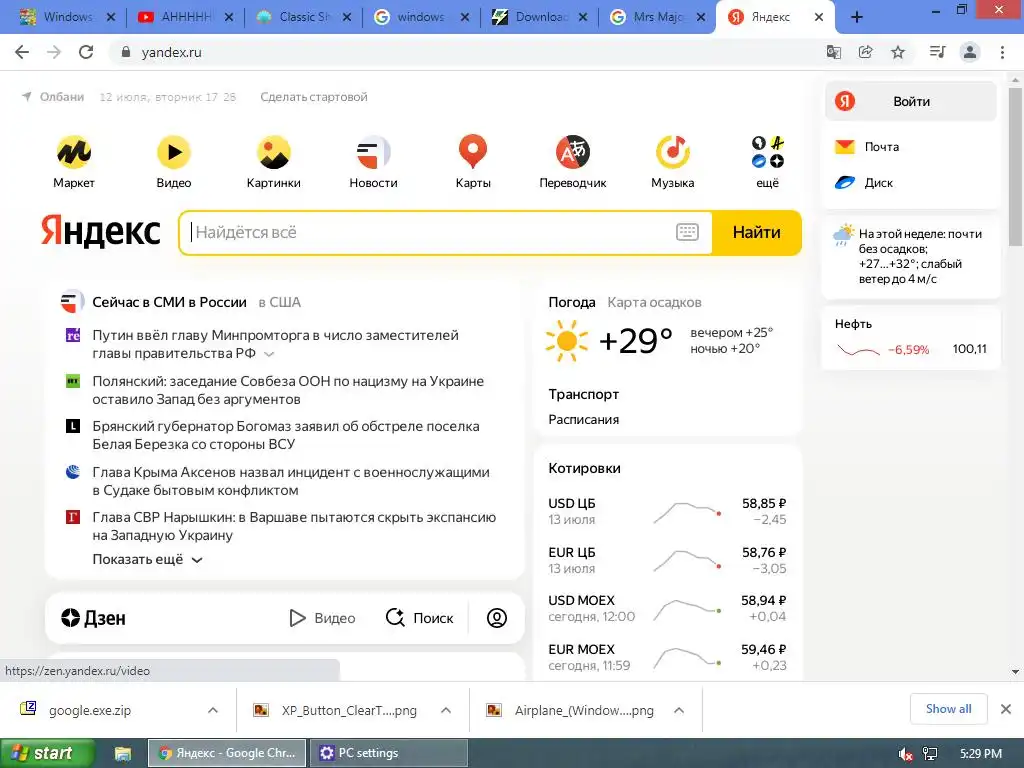Open Chrome profile avatar

(x=970, y=52)
